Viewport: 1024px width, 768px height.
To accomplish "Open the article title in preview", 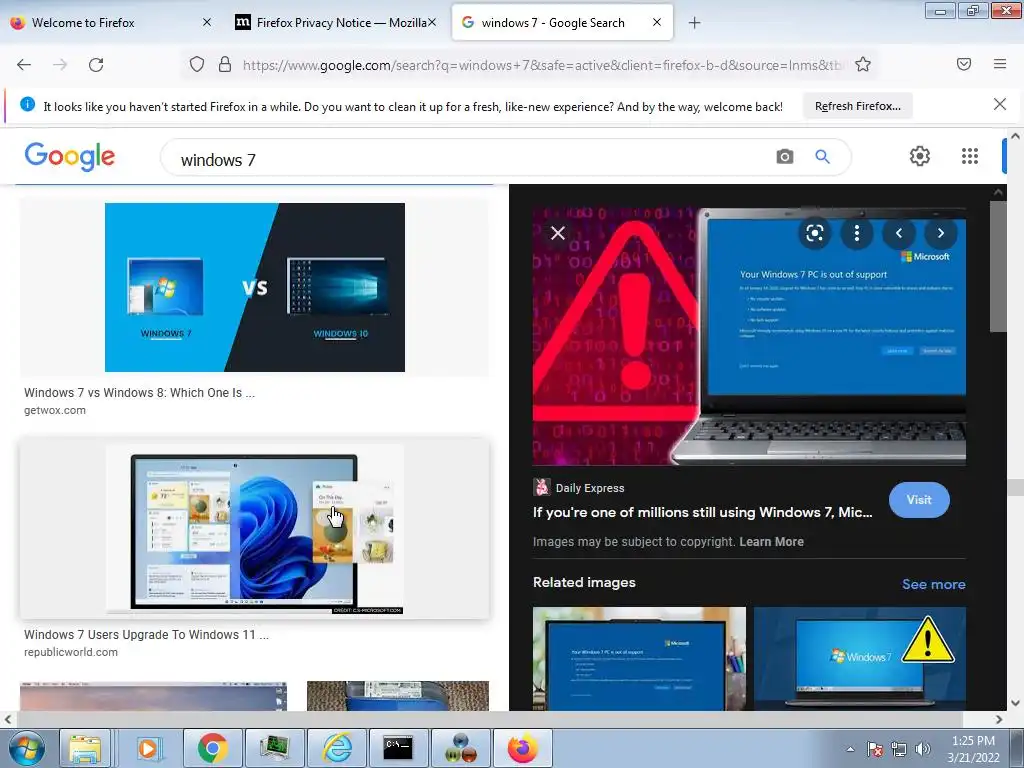I will 702,512.
